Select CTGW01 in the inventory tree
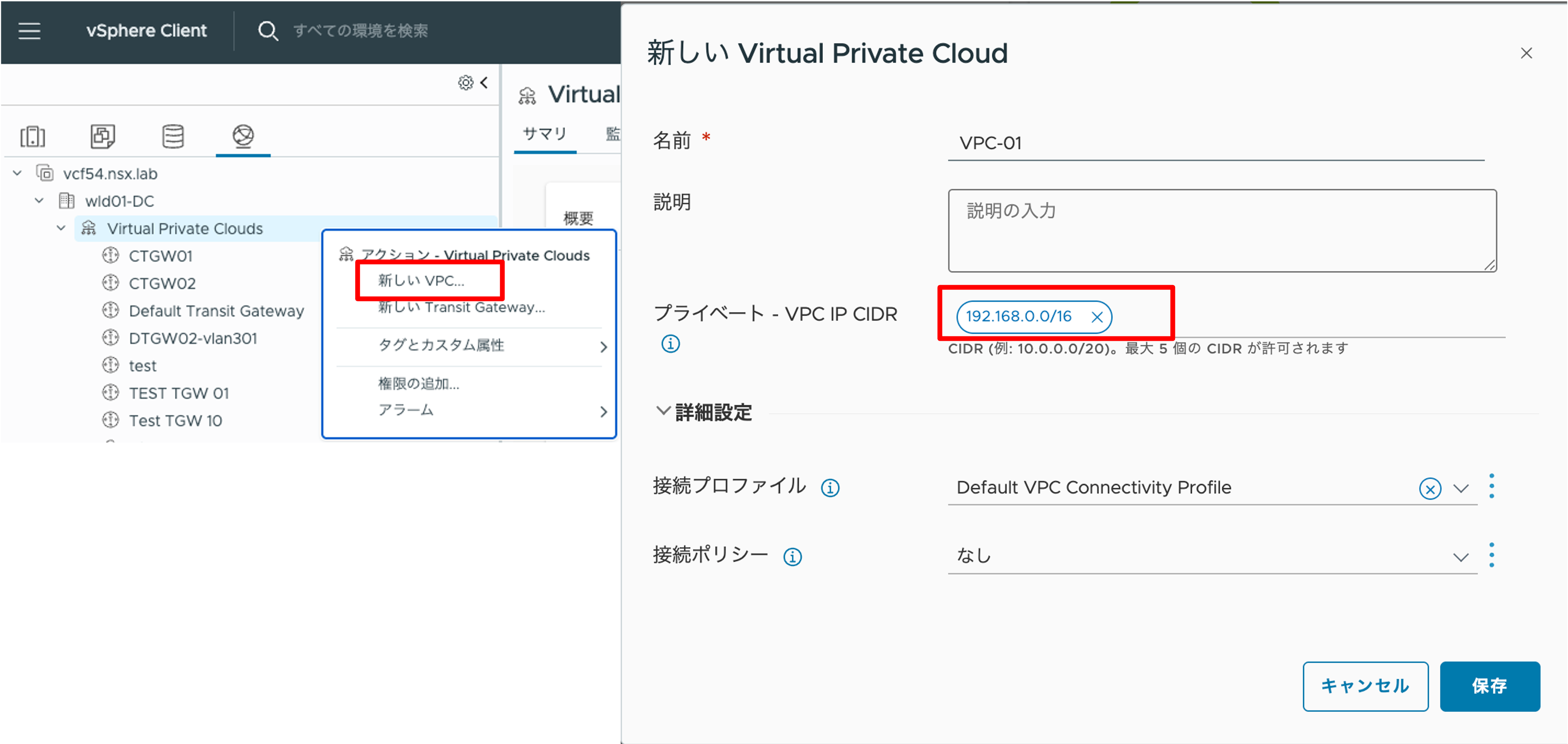The height and width of the screenshot is (744, 1568). (x=161, y=256)
